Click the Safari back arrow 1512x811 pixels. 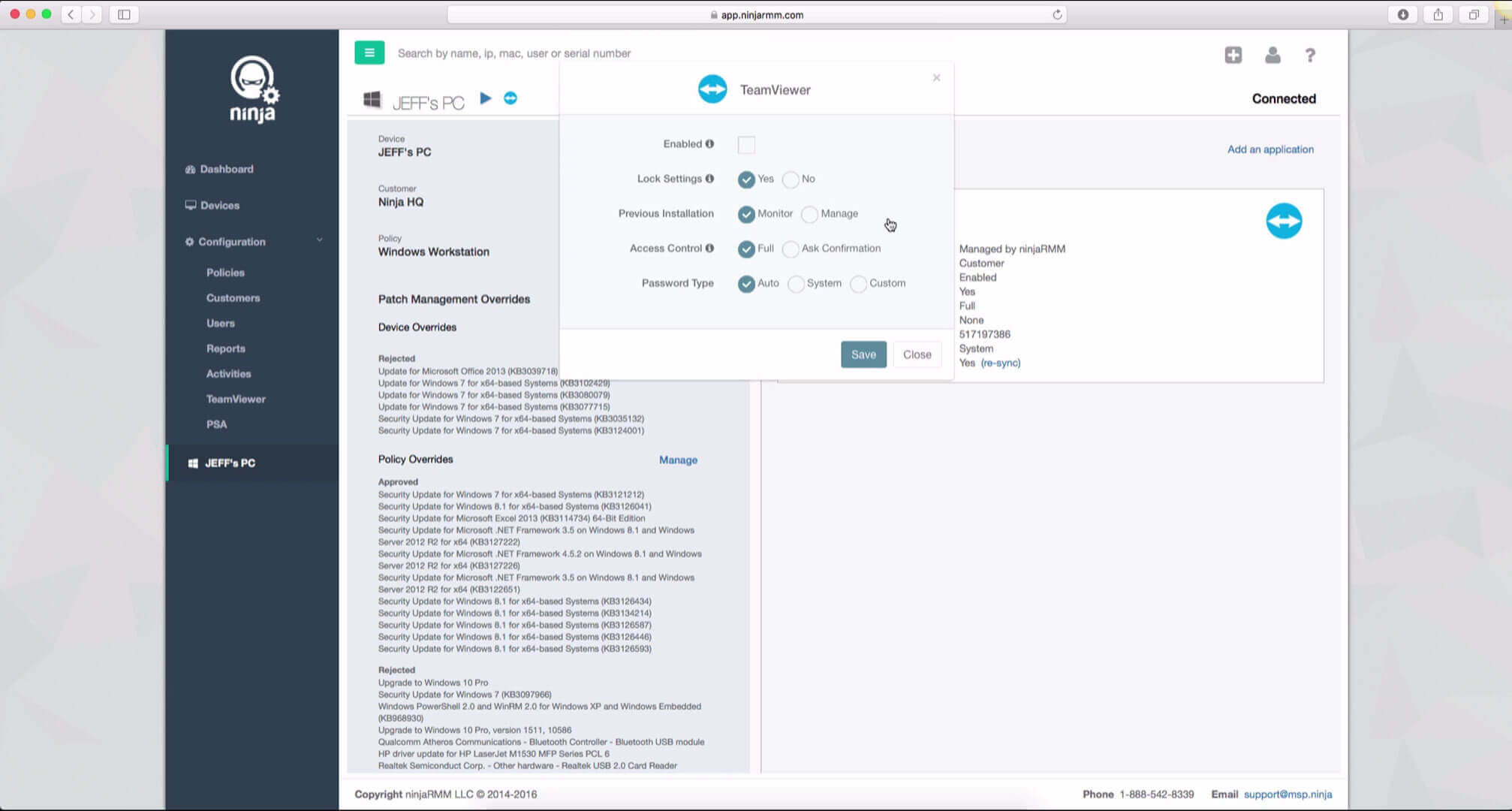point(71,14)
